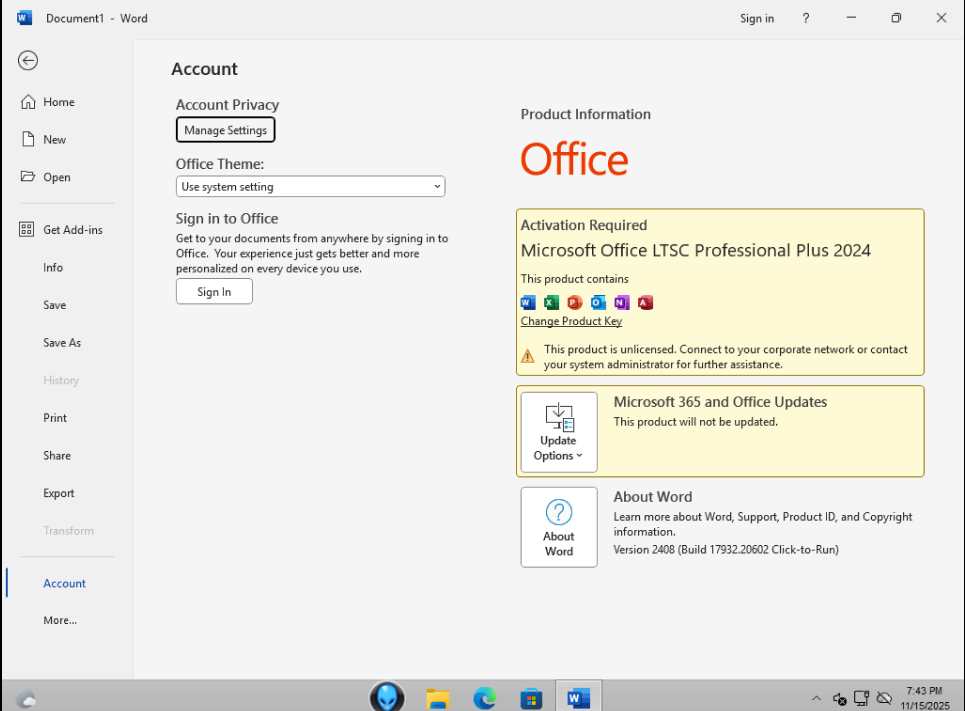Show hidden system tray icons chevron
965x711 pixels.
[x=816, y=698]
